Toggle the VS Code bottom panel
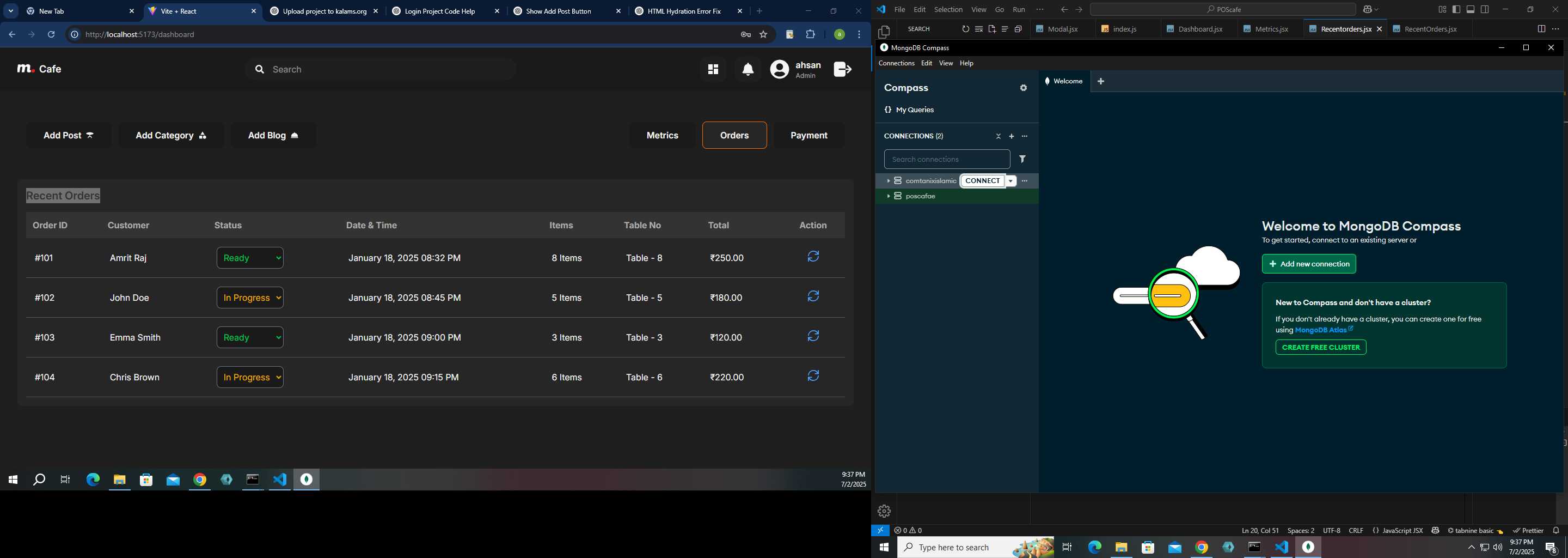Image resolution: width=1568 pixels, height=558 pixels. tap(1471, 10)
